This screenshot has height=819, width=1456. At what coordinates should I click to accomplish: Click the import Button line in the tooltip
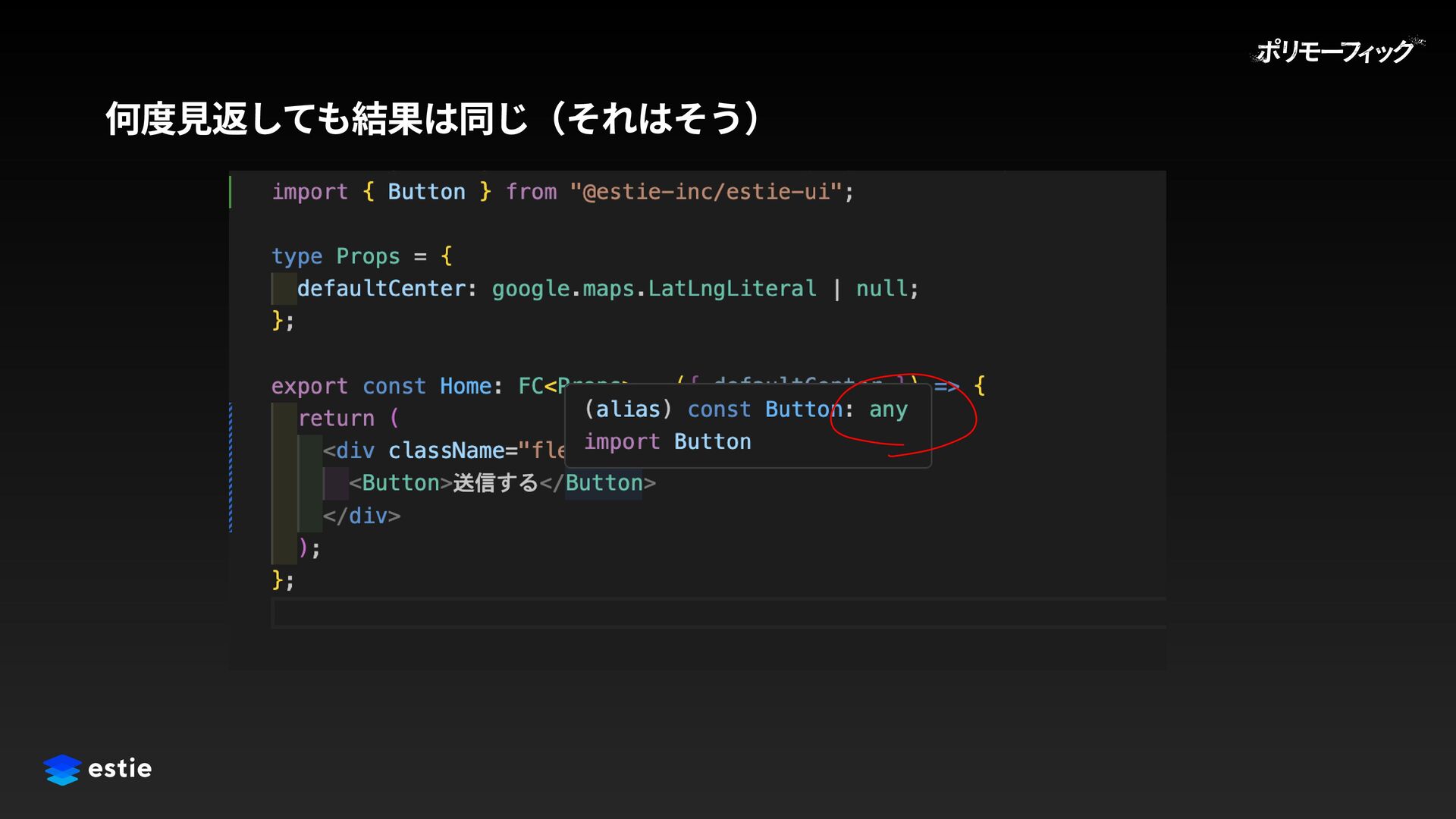pyautogui.click(x=667, y=442)
